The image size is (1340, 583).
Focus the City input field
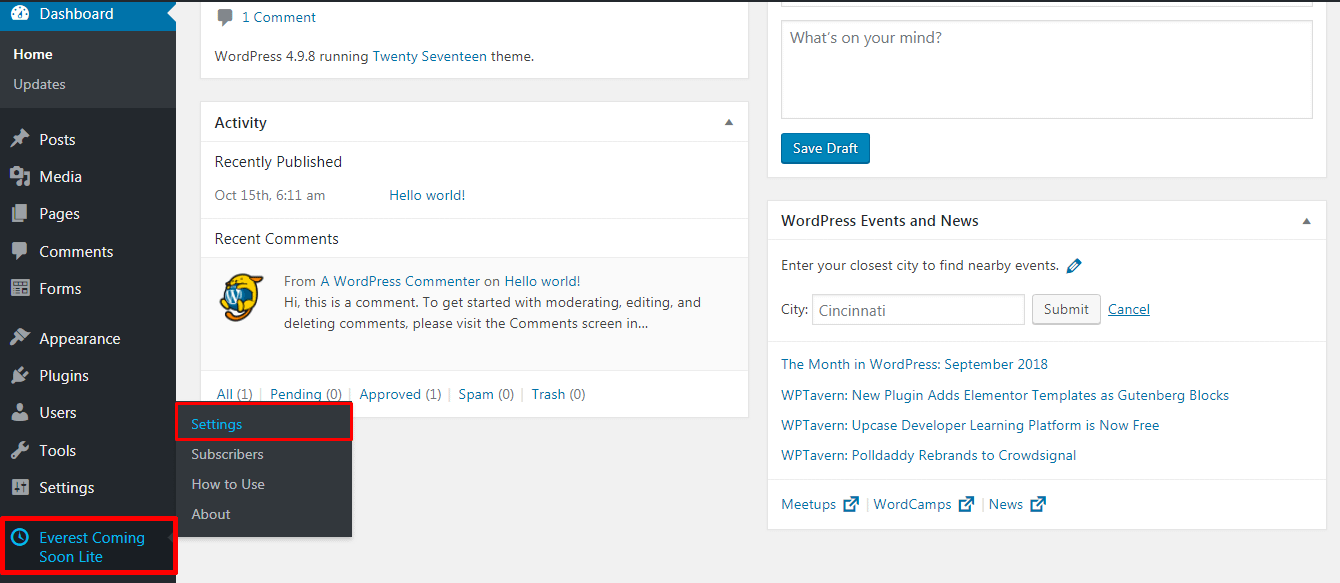(x=918, y=309)
